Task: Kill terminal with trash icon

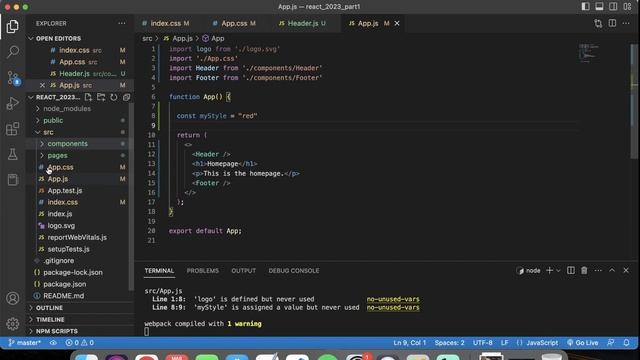Action: tap(584, 270)
